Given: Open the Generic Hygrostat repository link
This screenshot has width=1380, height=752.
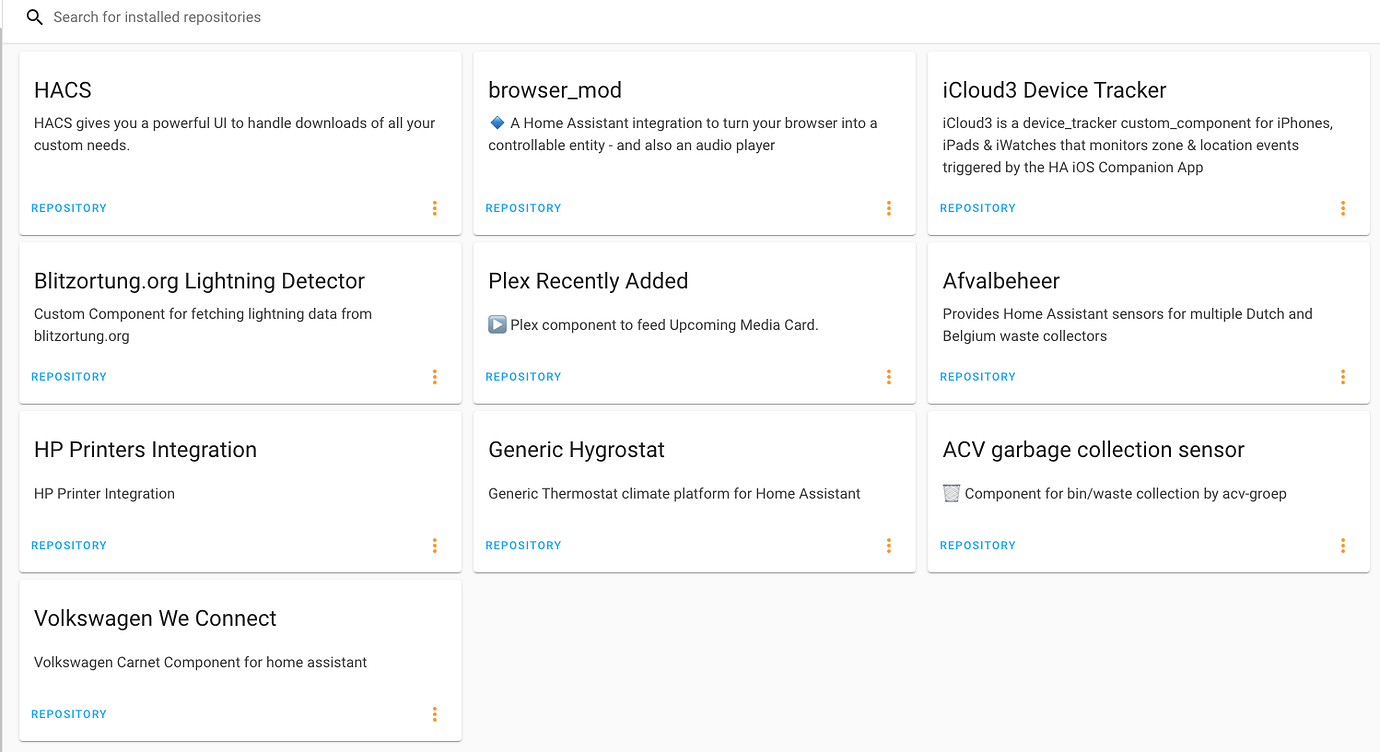Looking at the screenshot, I should coord(523,545).
